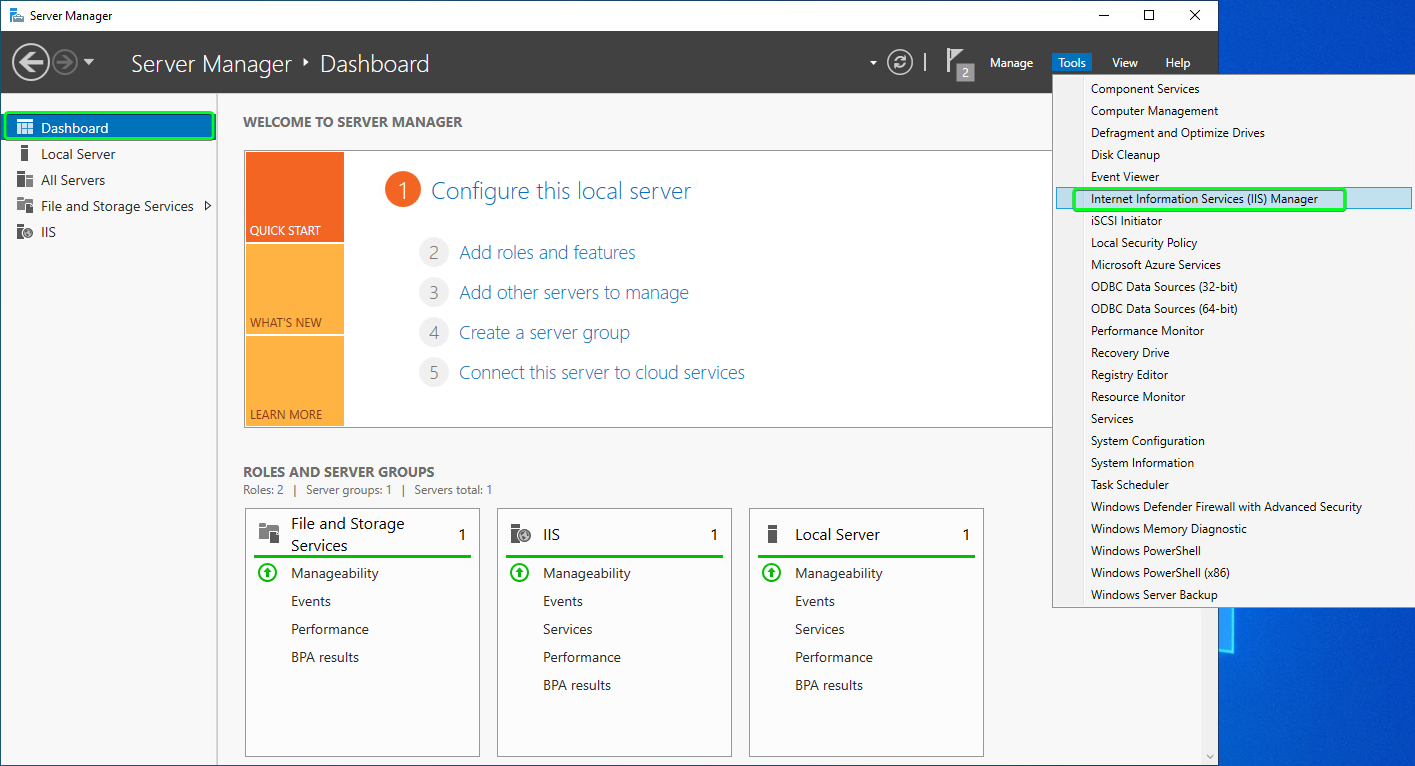Click the Manageability status icon in Local Server tile

[x=771, y=573]
